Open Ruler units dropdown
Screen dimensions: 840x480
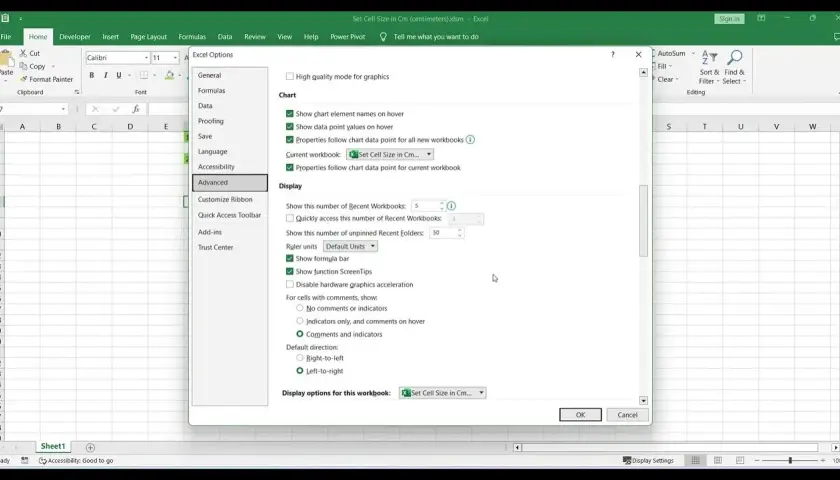350,246
